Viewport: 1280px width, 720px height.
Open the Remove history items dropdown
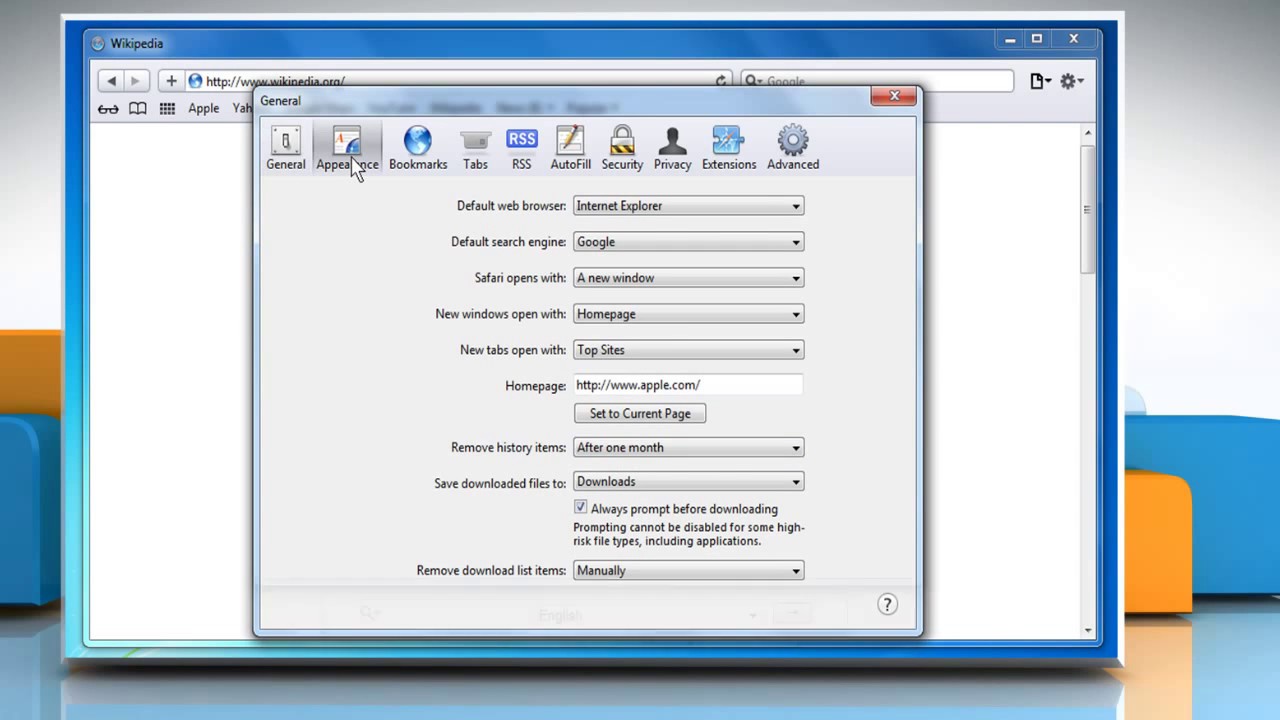point(688,447)
